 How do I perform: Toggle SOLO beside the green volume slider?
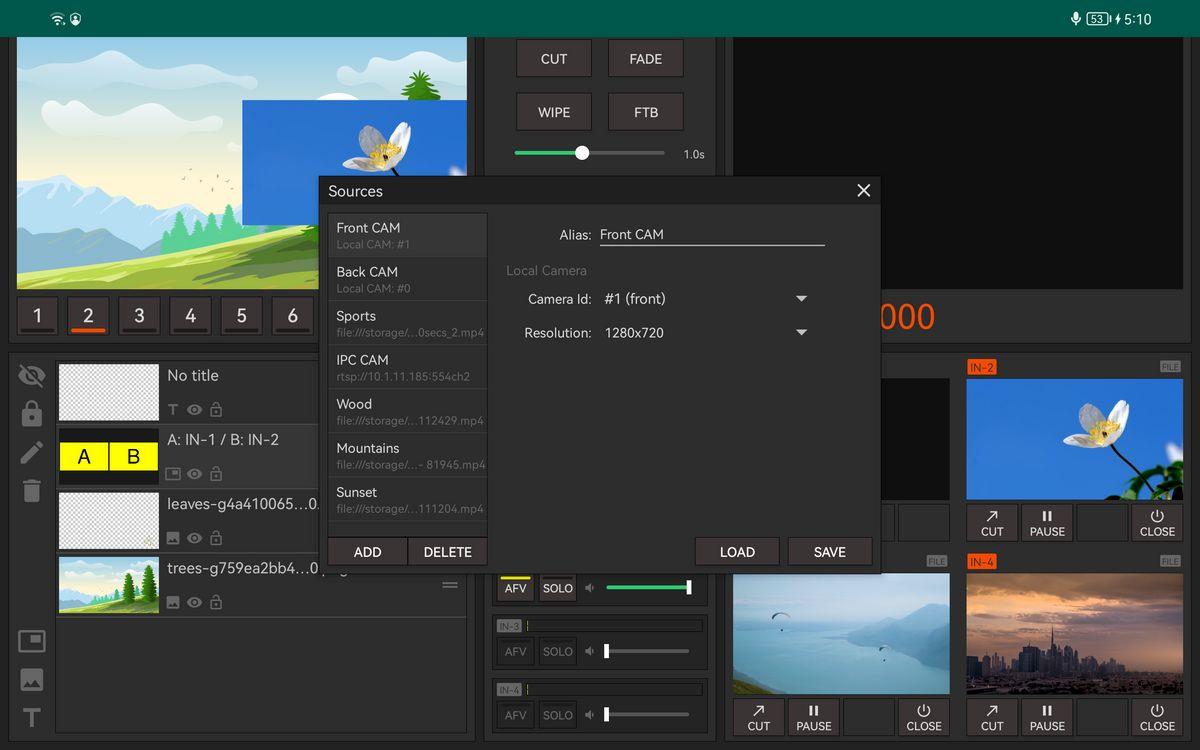coord(558,588)
